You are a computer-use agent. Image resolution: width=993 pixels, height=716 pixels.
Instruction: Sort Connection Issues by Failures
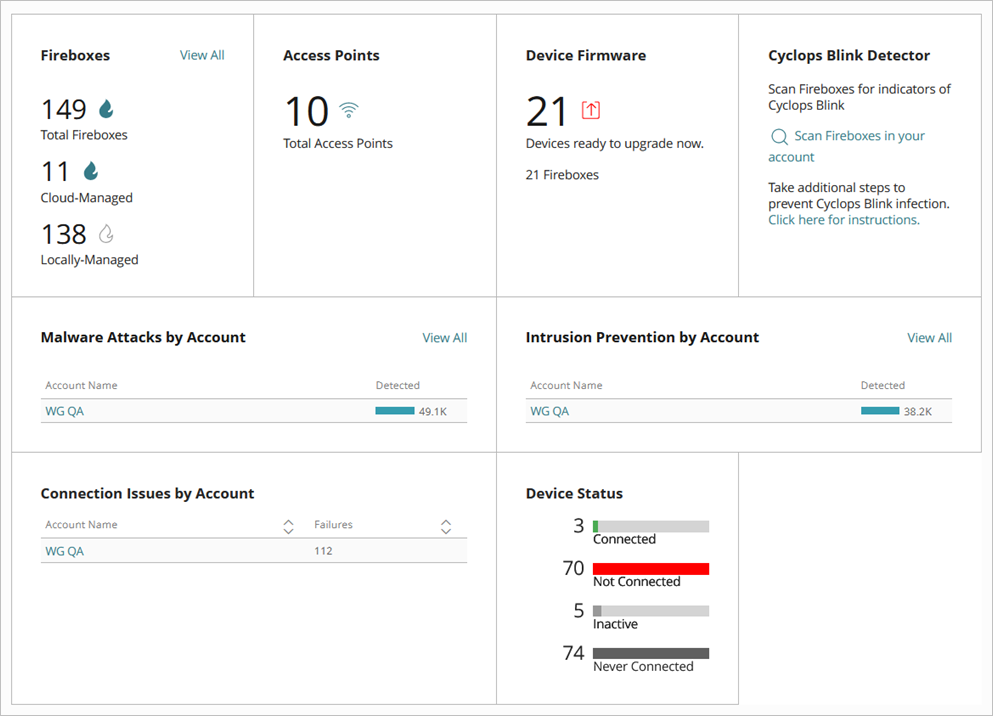tap(445, 524)
